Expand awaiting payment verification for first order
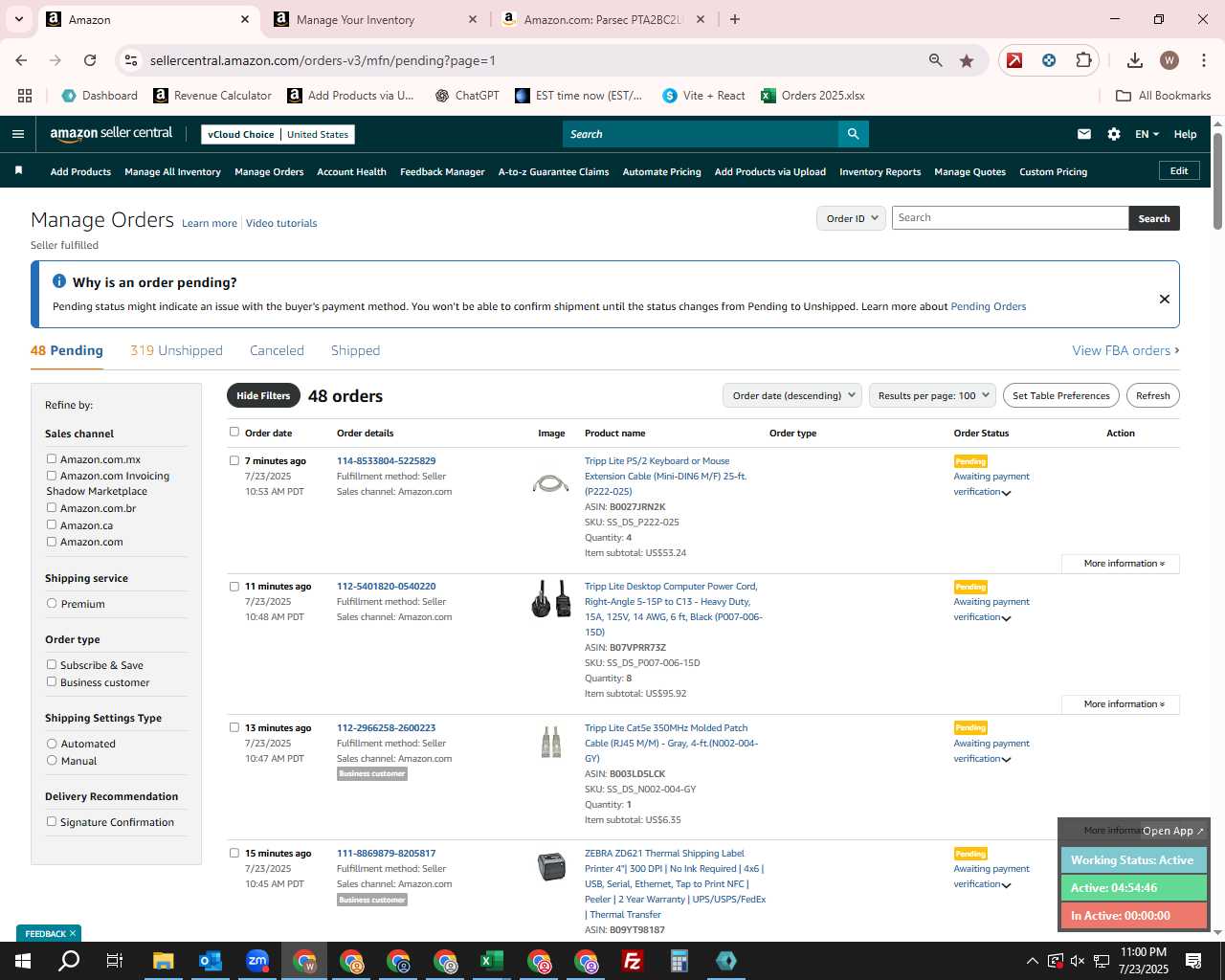This screenshot has height=980, width=1225. point(1006,493)
